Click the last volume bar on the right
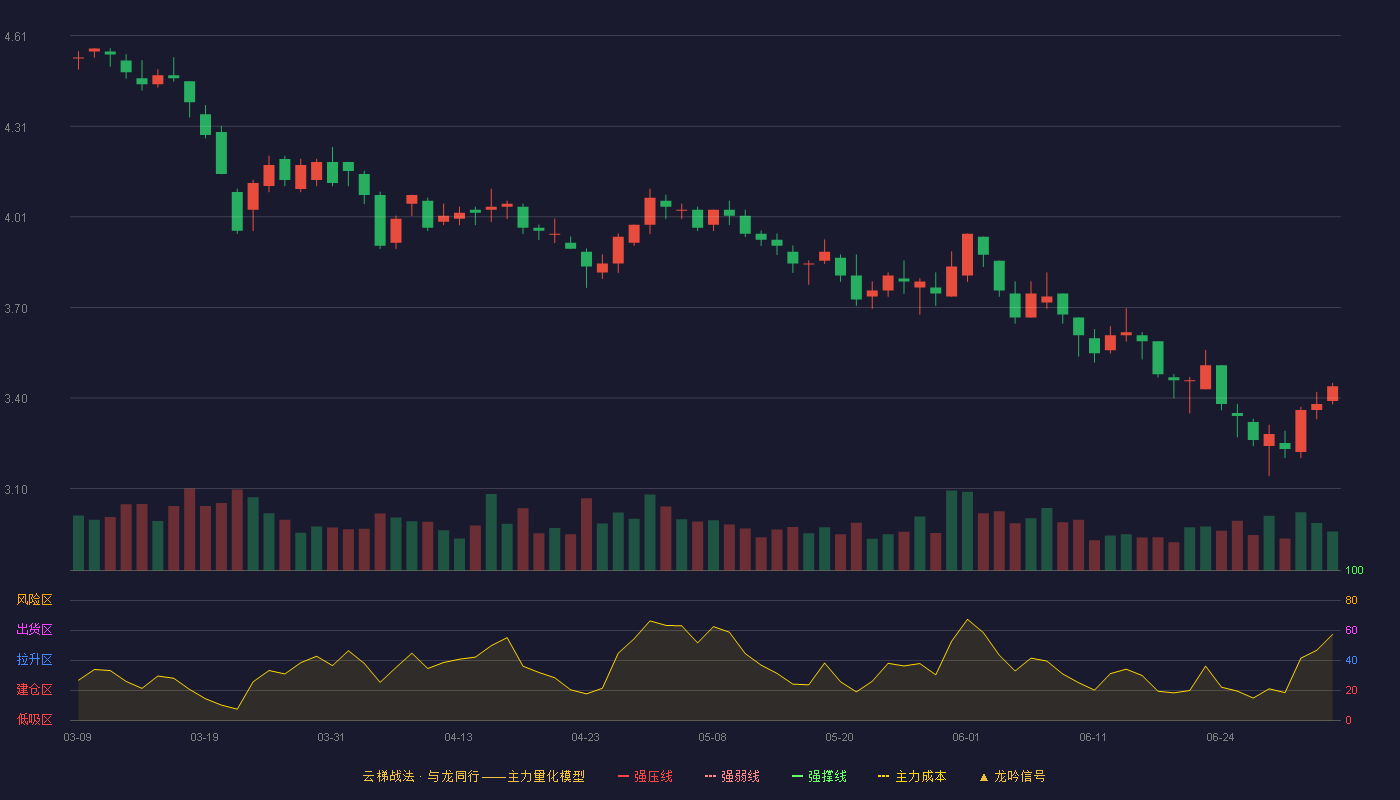The width and height of the screenshot is (1400, 800). (1332, 551)
